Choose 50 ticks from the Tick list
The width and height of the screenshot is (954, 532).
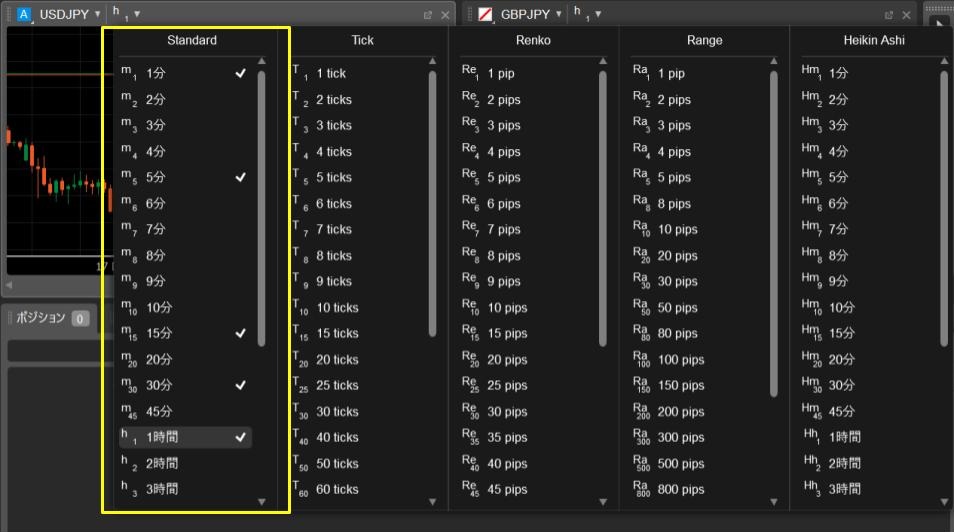coord(337,463)
